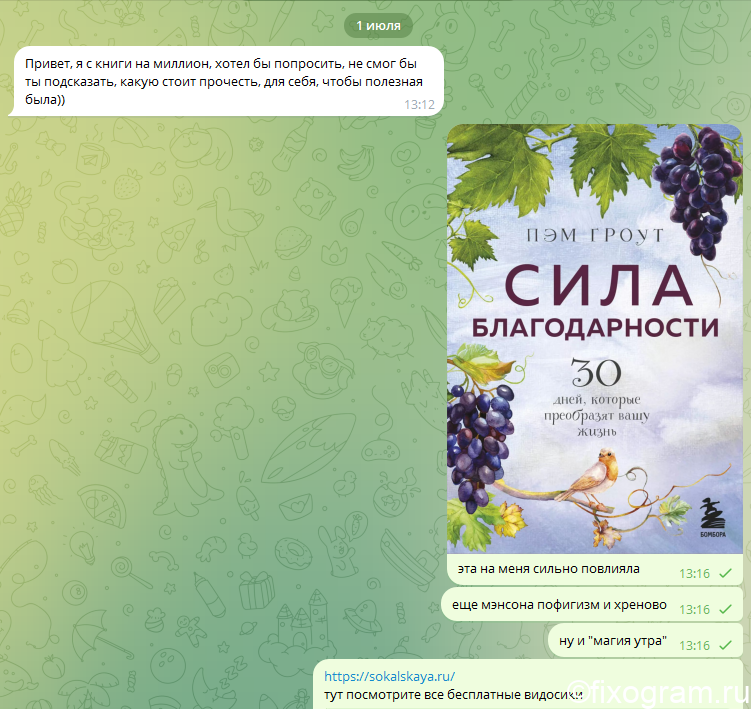Viewport: 751px width, 709px height.
Task: Click the checkmark next to 'магия утра' message
Action: (726, 645)
